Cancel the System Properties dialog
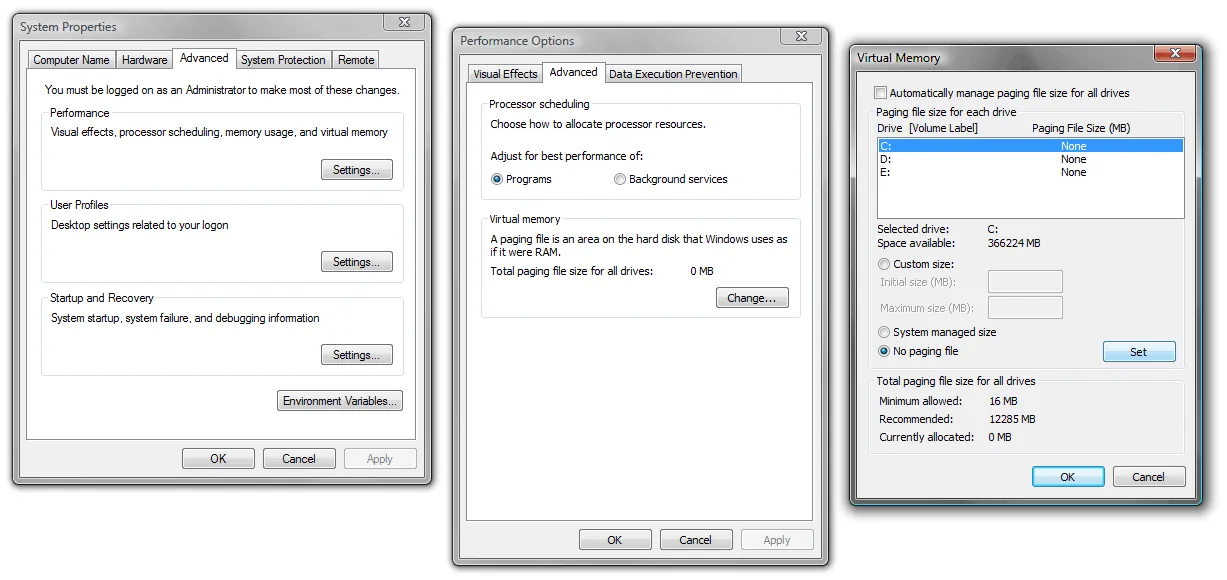 tap(299, 459)
